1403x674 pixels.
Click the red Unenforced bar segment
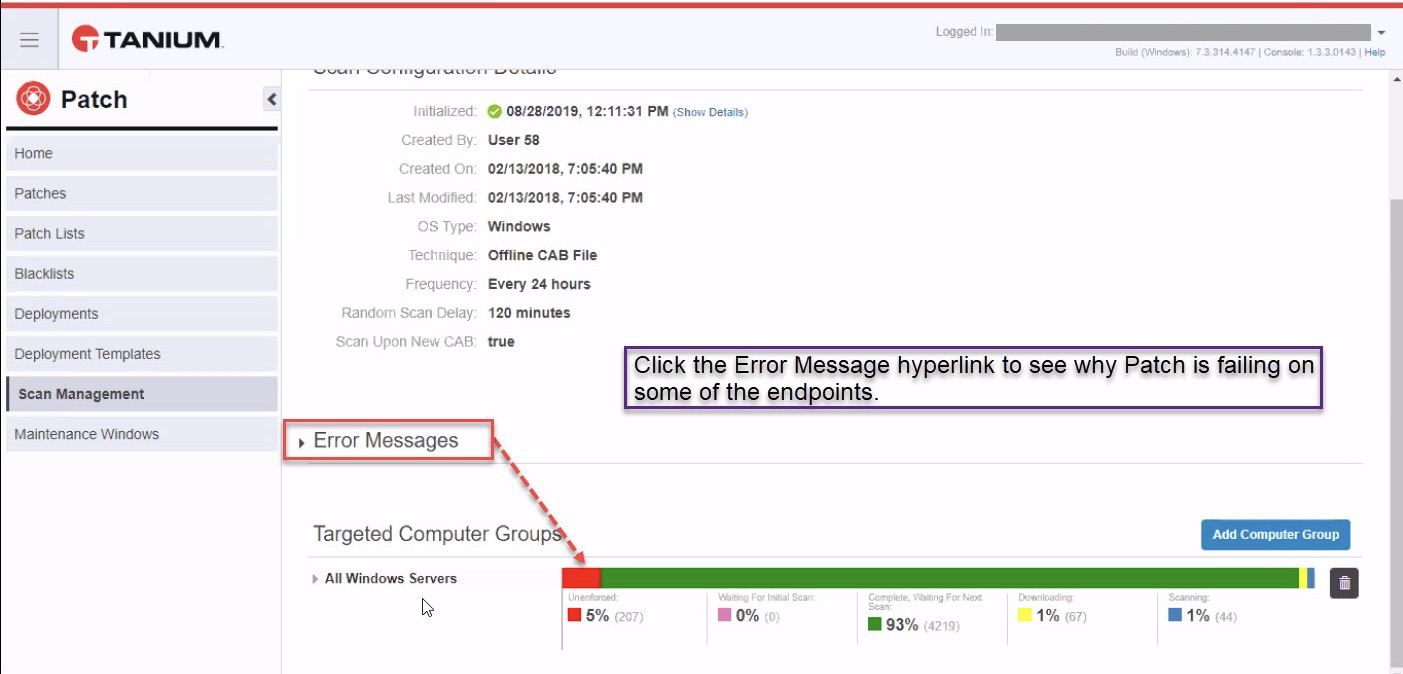click(581, 578)
